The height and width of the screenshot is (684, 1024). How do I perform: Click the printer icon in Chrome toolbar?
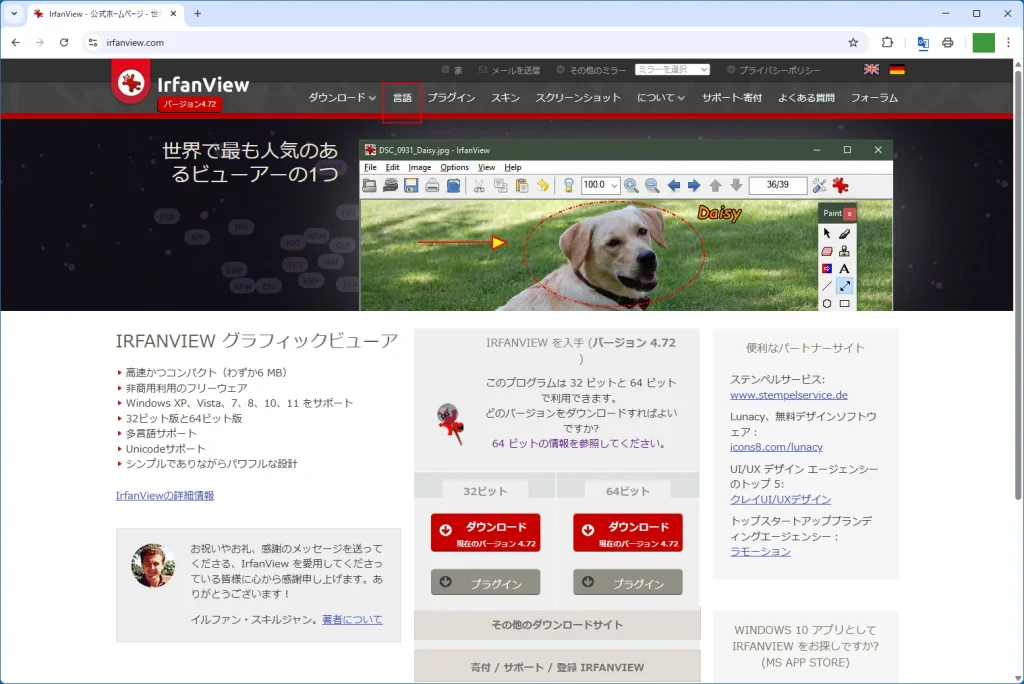click(x=948, y=42)
